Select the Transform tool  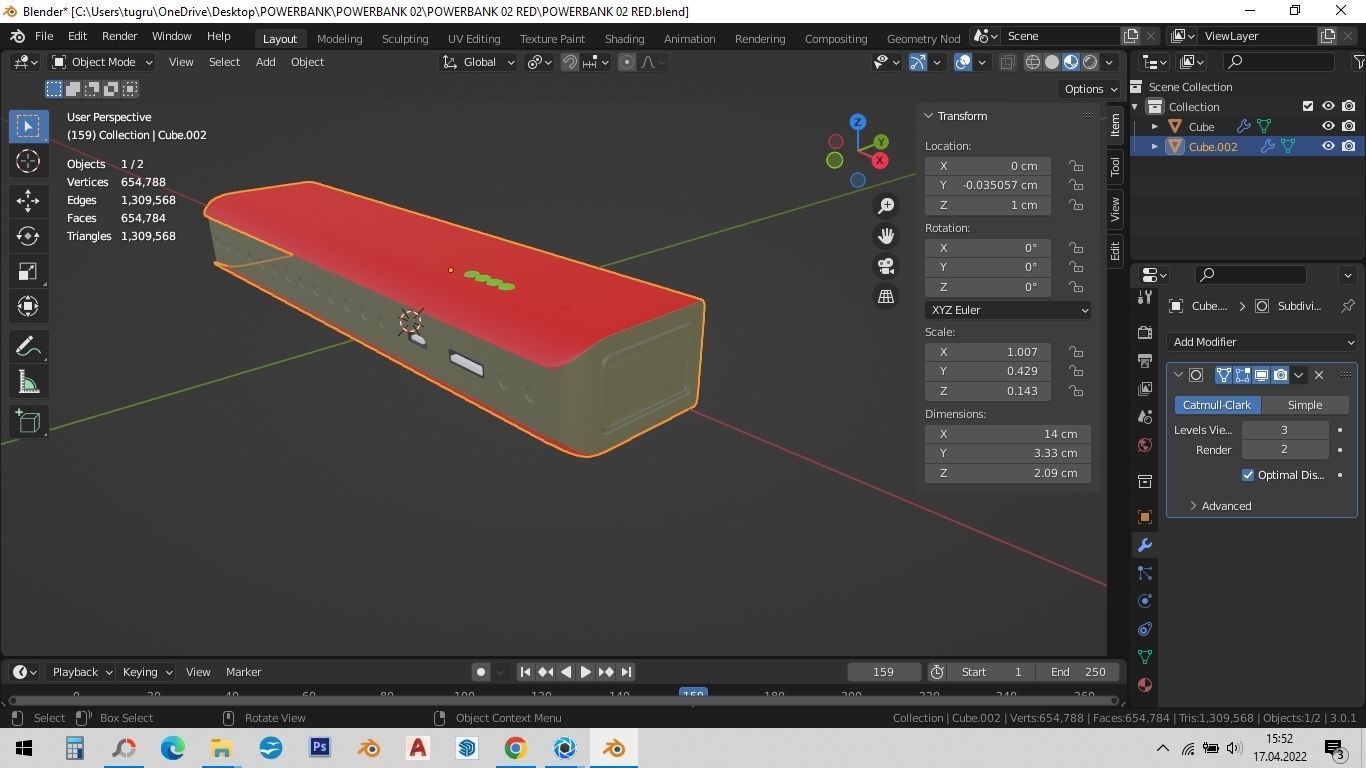pyautogui.click(x=28, y=306)
